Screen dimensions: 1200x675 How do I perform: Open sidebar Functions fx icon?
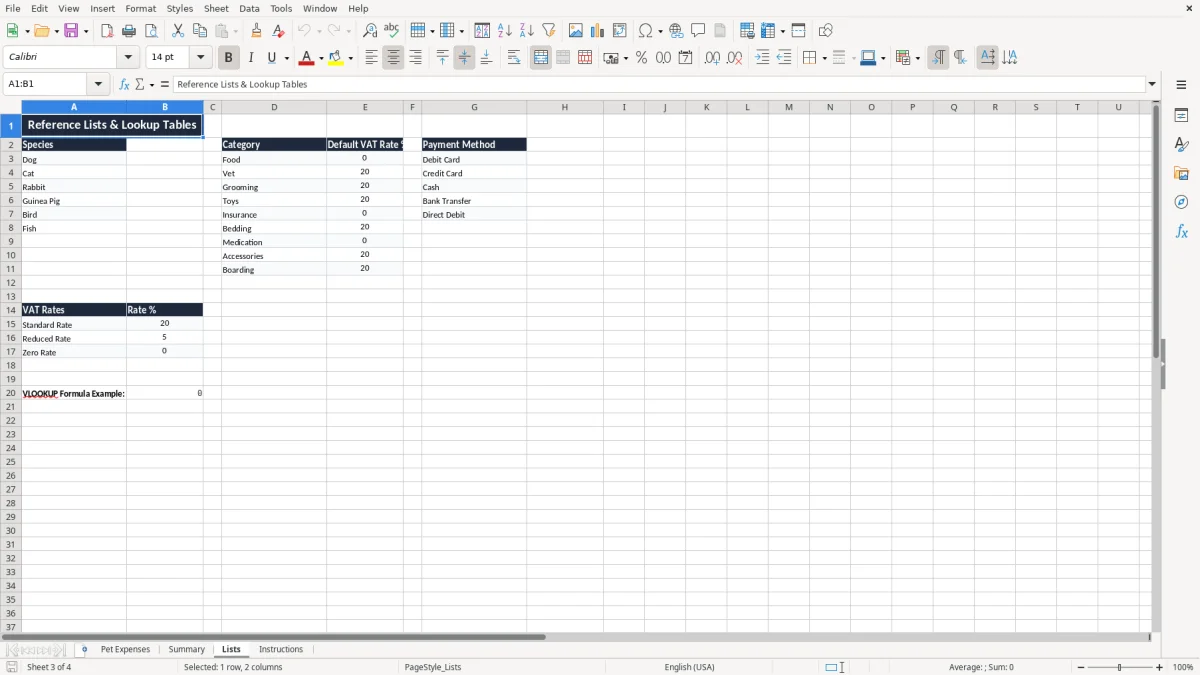click(x=1181, y=231)
